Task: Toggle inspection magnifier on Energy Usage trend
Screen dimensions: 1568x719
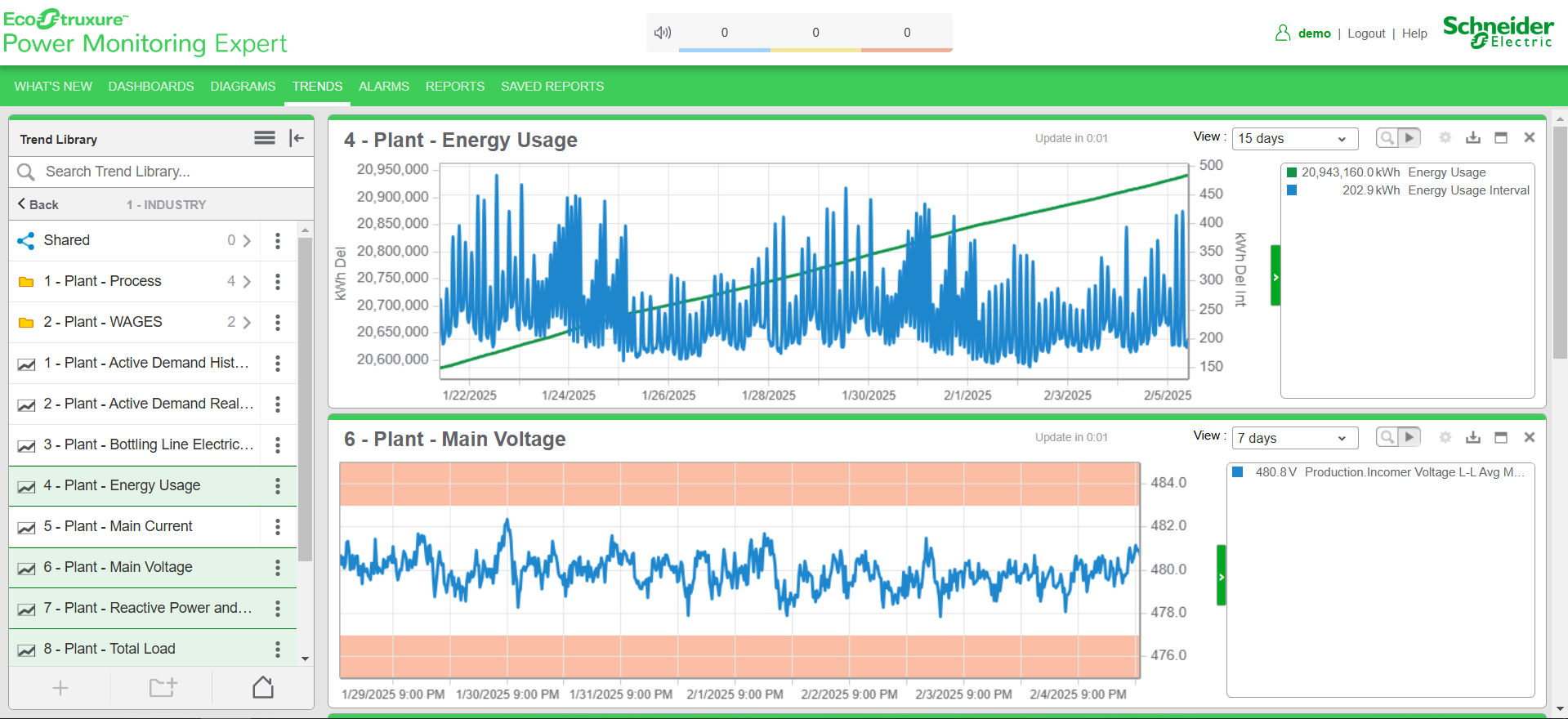Action: pyautogui.click(x=1387, y=138)
